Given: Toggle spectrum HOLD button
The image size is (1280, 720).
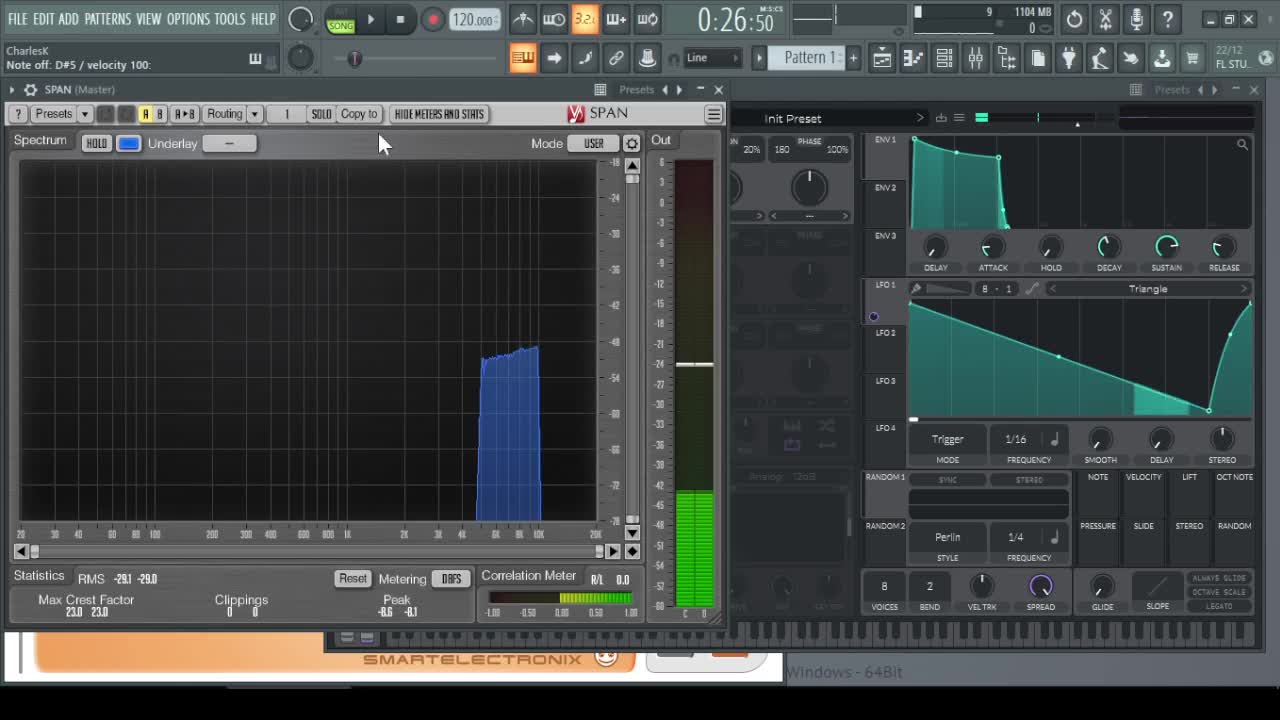Looking at the screenshot, I should point(96,143).
